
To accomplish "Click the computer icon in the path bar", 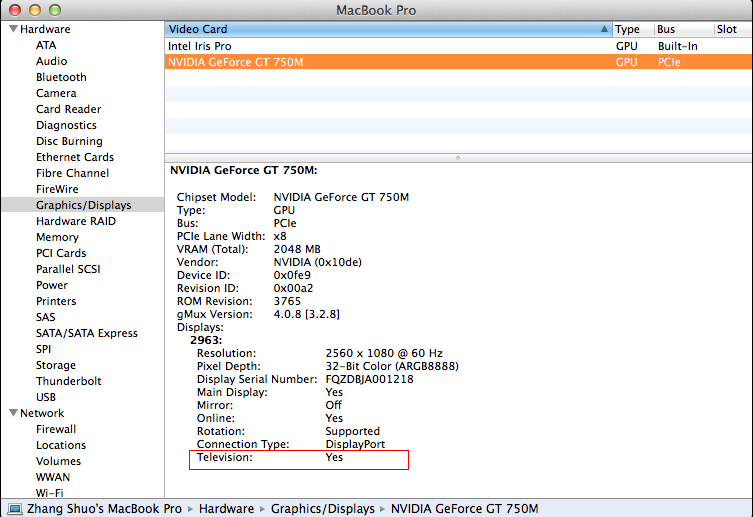I will [x=13, y=509].
